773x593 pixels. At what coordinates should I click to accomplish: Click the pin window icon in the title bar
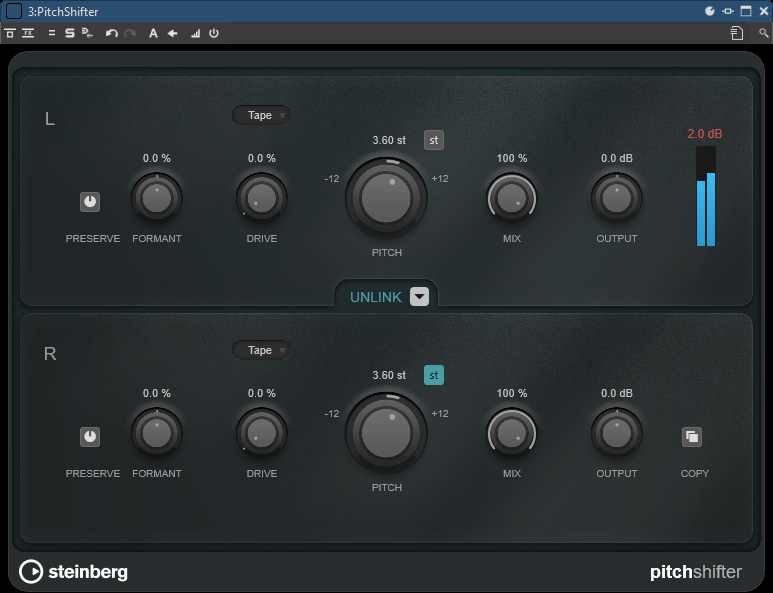click(x=728, y=11)
